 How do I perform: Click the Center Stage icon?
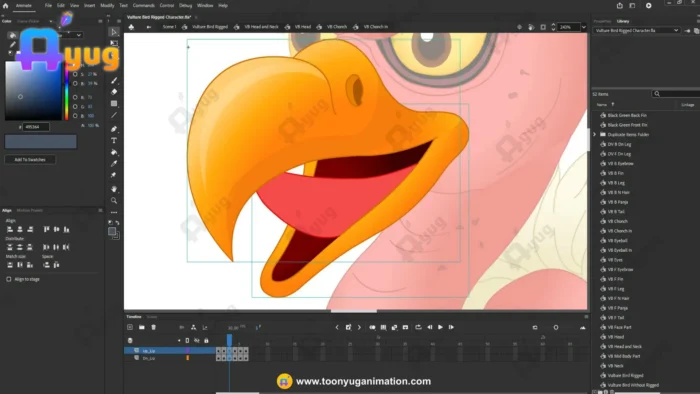click(519, 27)
